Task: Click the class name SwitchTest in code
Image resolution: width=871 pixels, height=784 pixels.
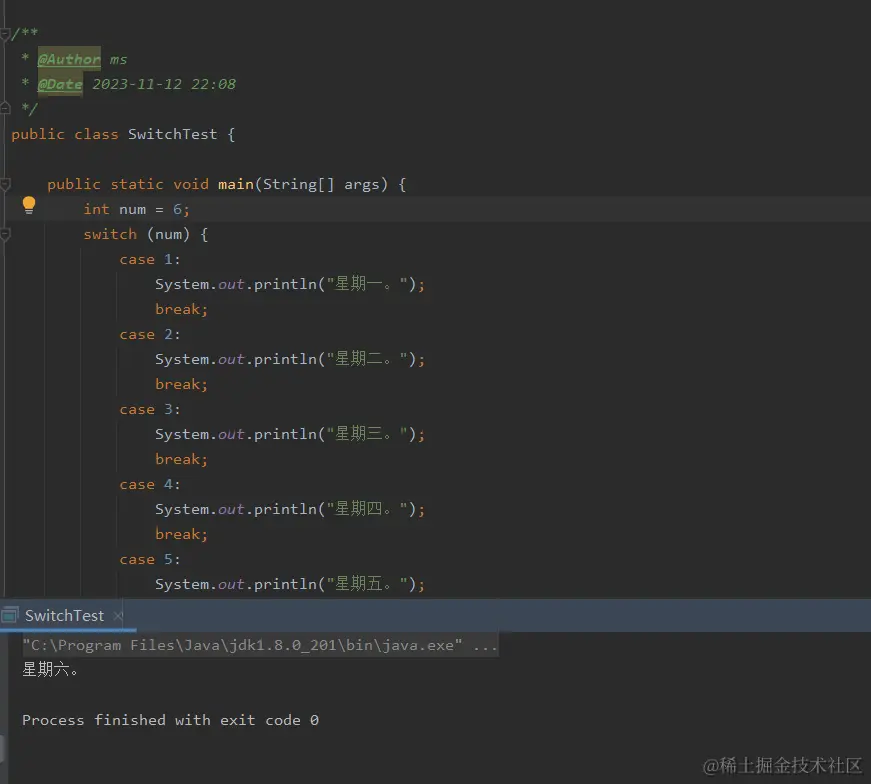Action: tap(172, 134)
